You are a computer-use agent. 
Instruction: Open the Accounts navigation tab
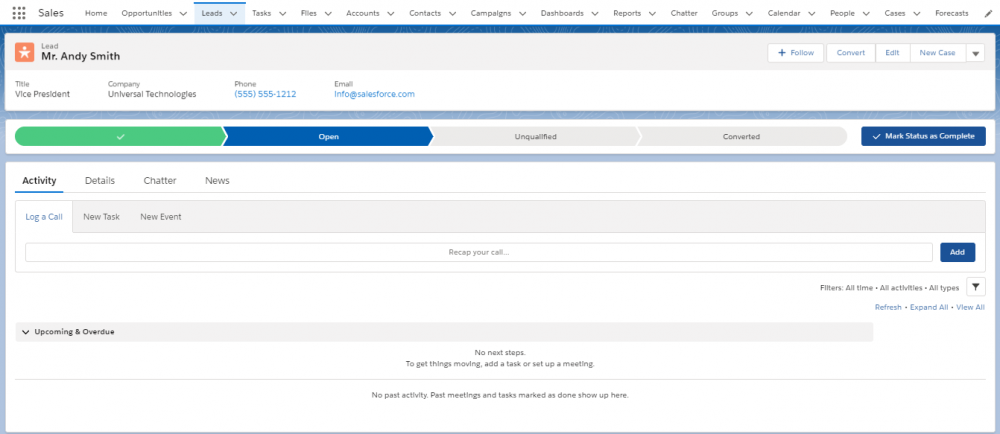coord(362,13)
